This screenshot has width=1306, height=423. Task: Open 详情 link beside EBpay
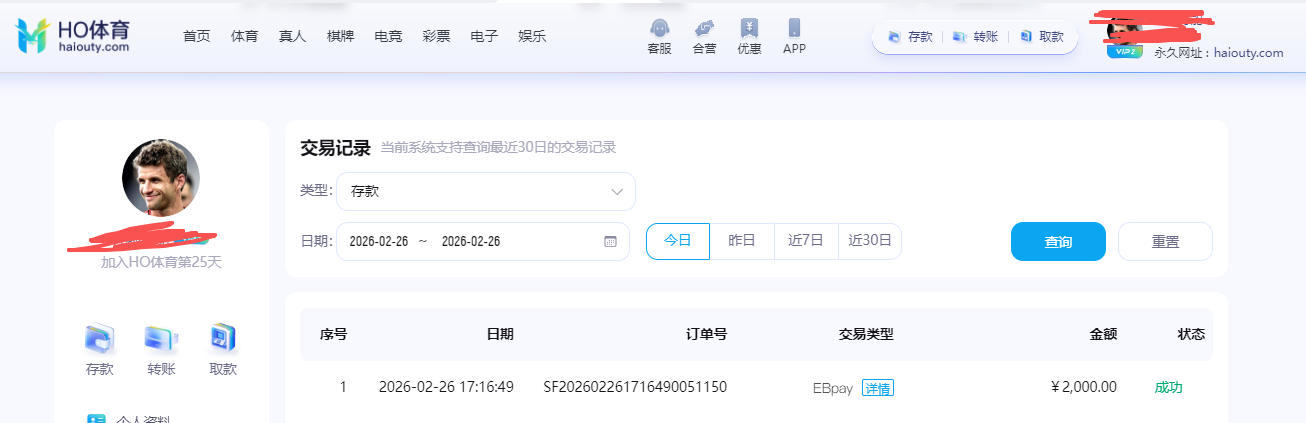[878, 388]
